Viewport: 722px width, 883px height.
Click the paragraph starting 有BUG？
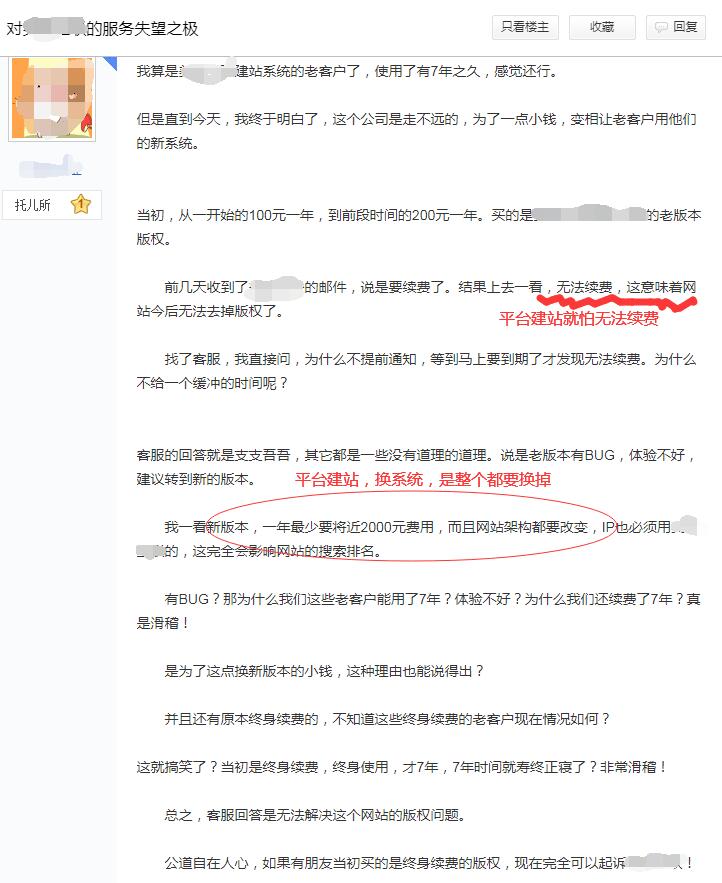418,611
